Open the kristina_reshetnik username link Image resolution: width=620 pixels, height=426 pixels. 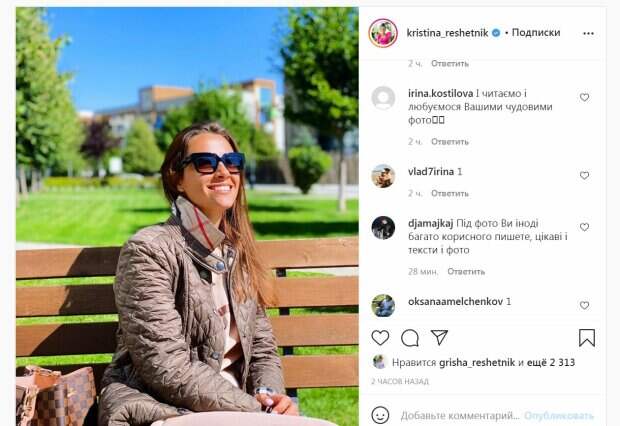point(447,33)
